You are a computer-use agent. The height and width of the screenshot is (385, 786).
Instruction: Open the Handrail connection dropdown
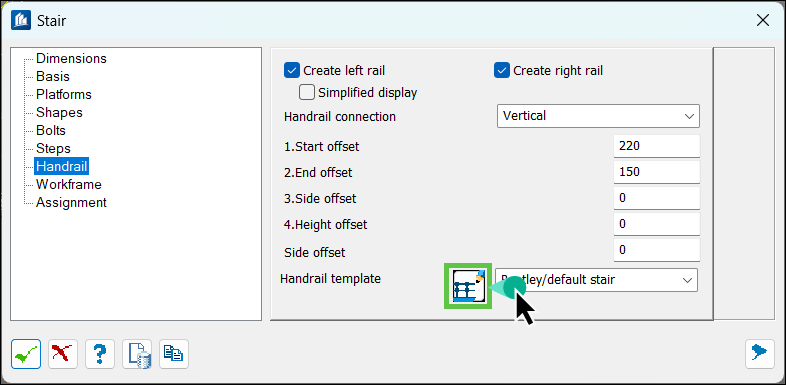[598, 116]
